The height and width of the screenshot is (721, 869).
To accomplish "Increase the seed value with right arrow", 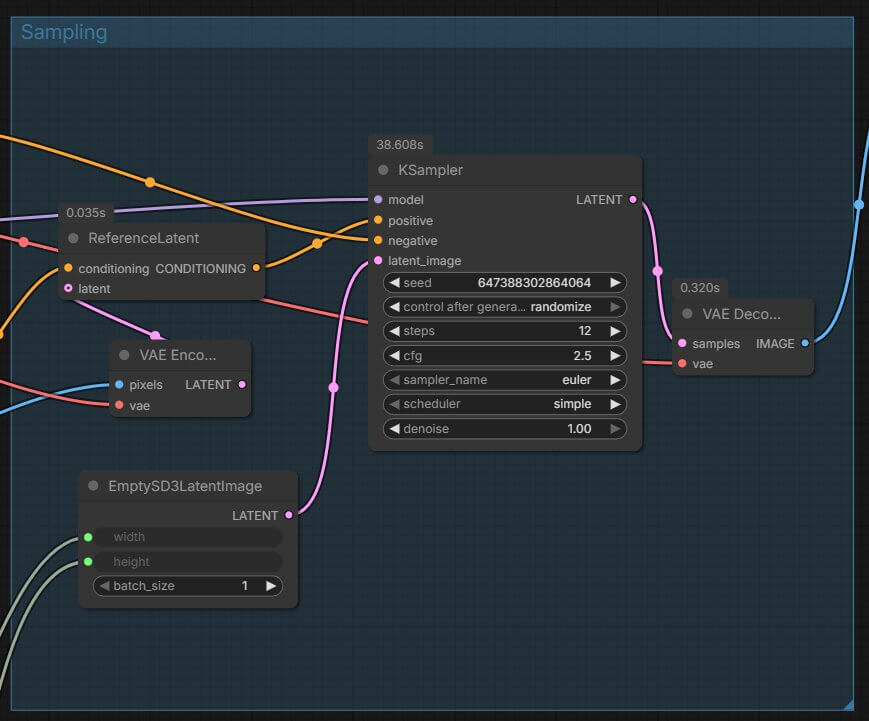I will click(615, 283).
